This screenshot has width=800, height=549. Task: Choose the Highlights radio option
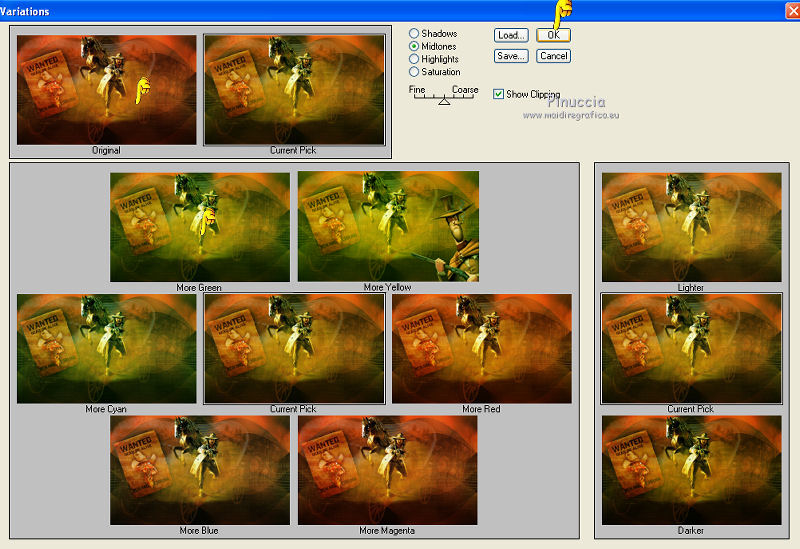click(x=414, y=59)
